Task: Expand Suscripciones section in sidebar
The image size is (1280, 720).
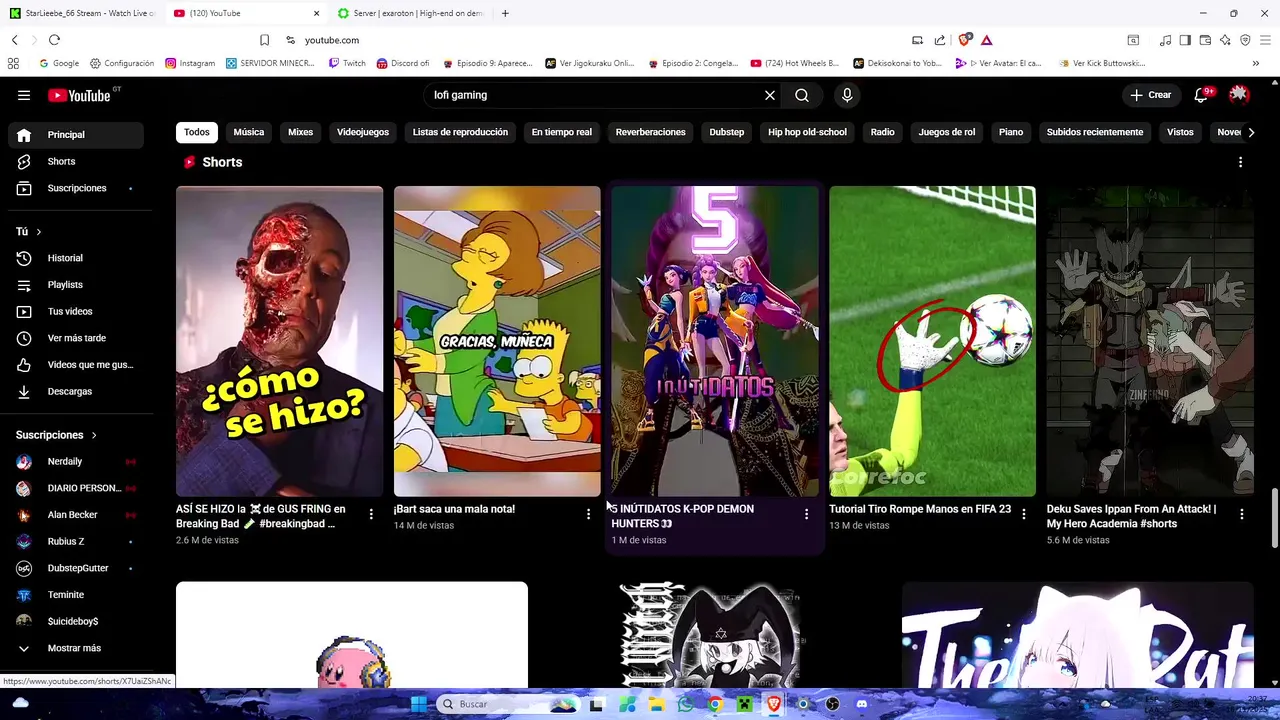Action: (x=94, y=435)
